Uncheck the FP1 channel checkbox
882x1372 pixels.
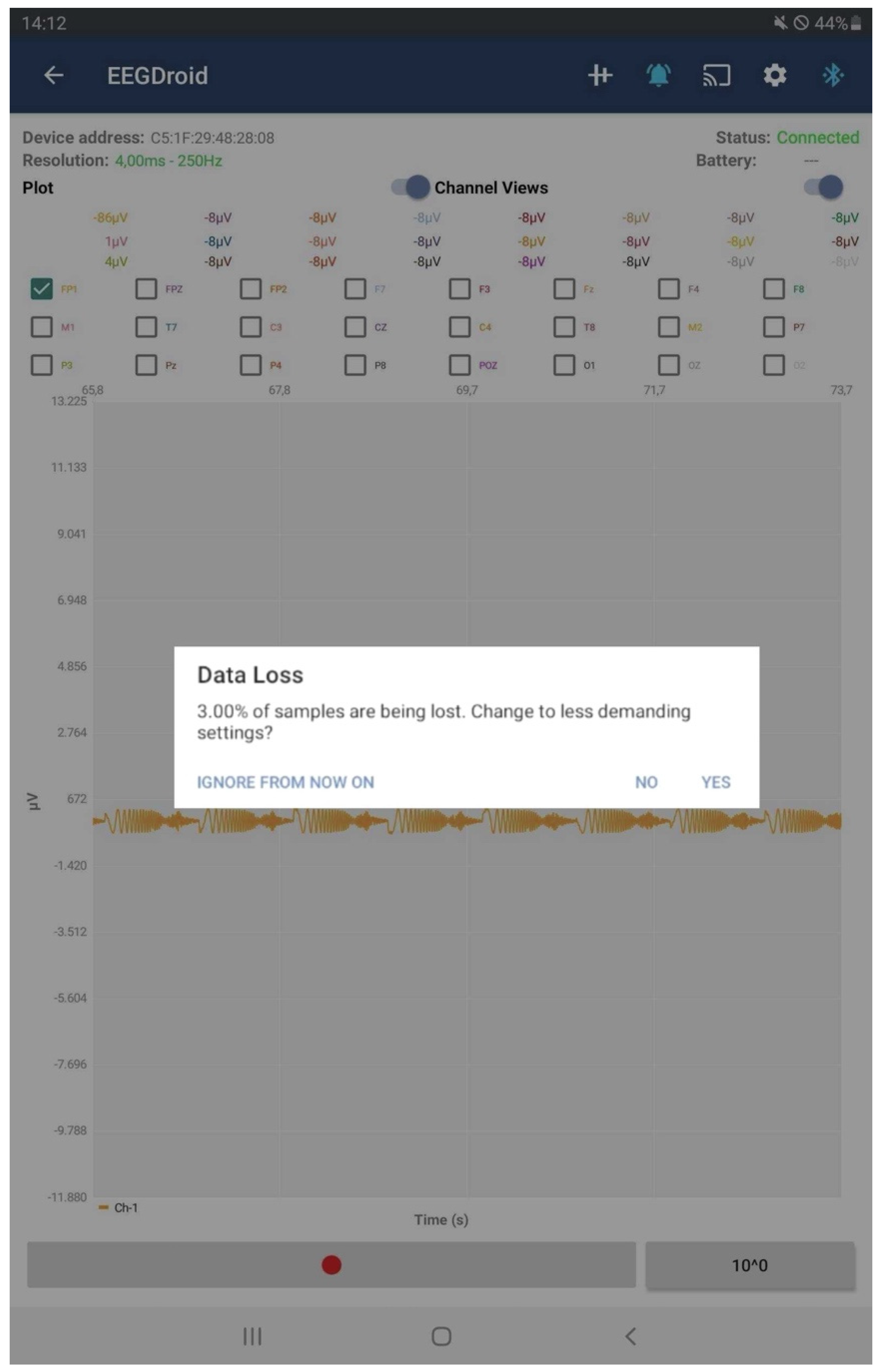click(x=41, y=289)
